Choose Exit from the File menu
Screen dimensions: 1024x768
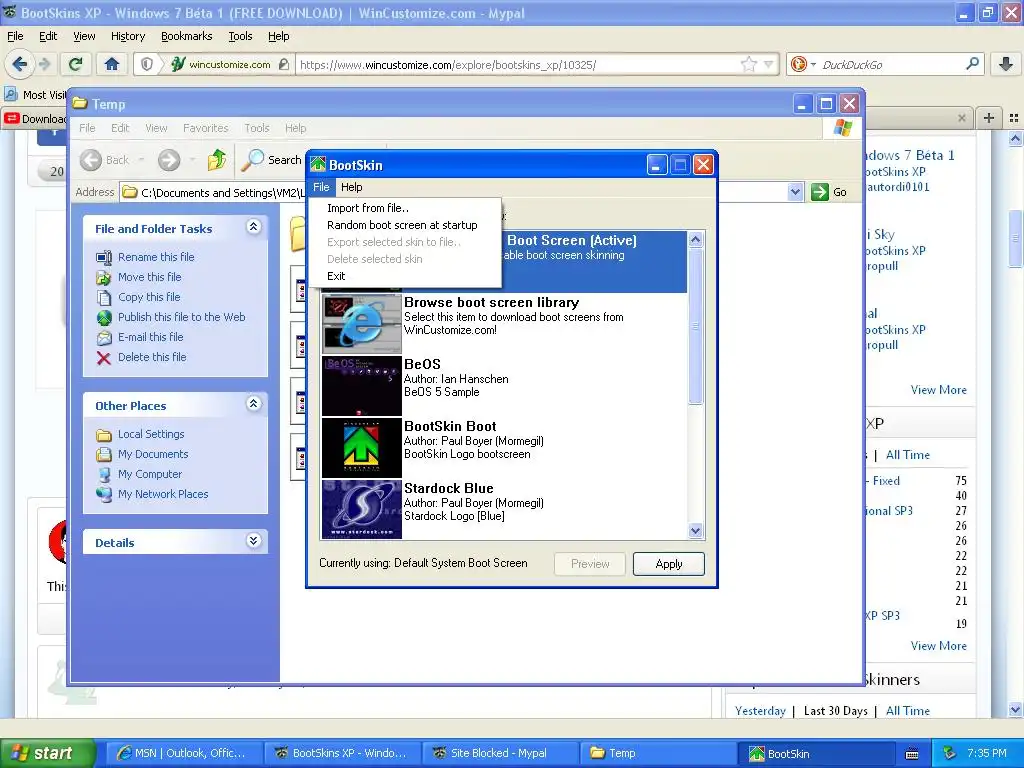[336, 276]
